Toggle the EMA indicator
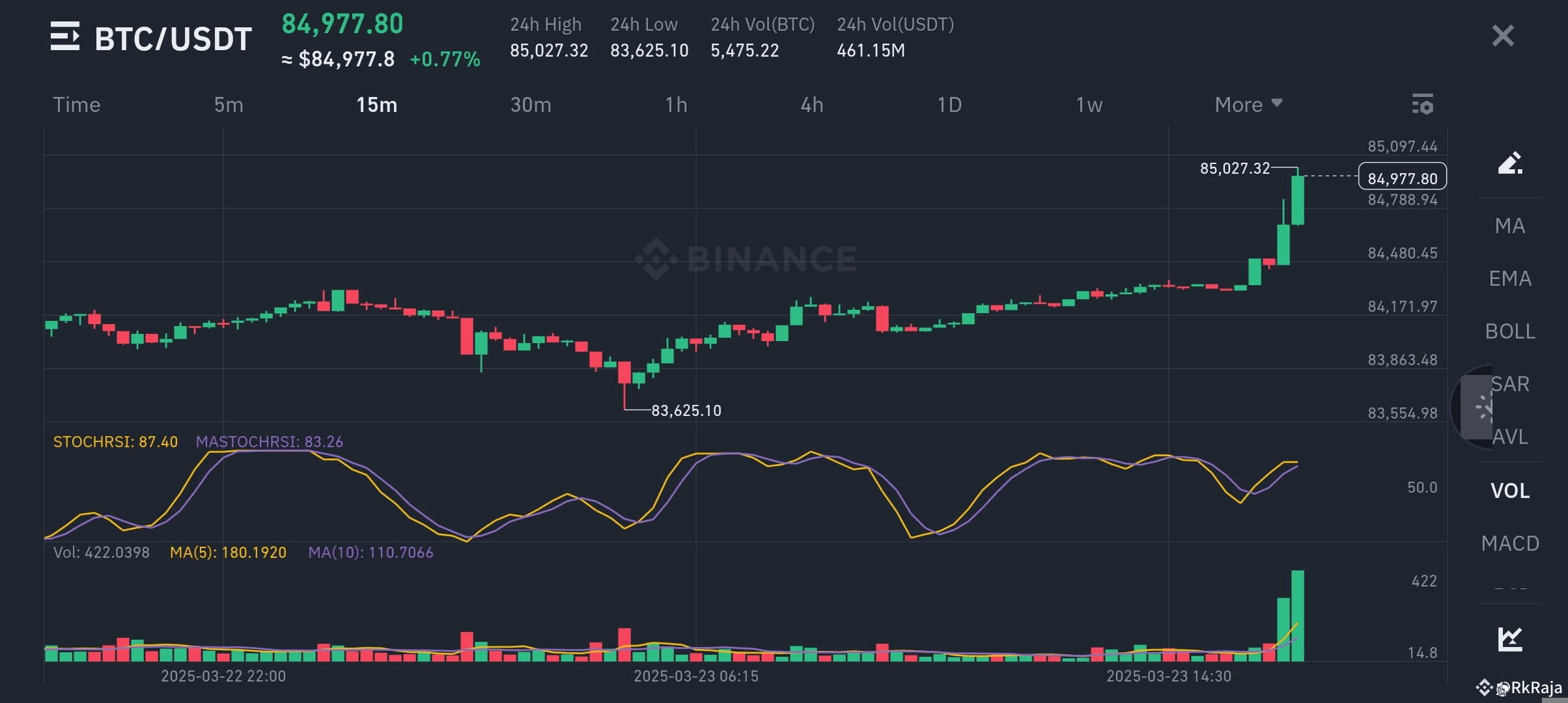Screen dimensions: 1568x703 click(1510, 279)
